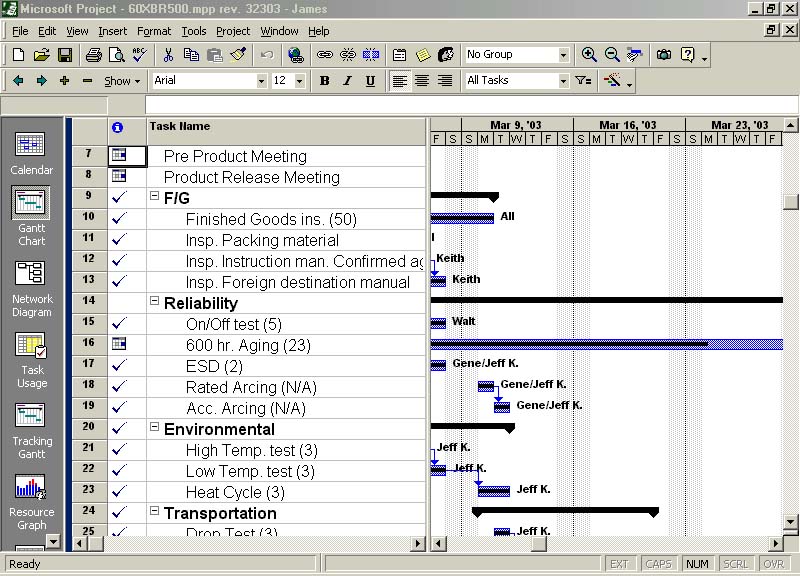Click the Link Tasks chain icon

325,55
